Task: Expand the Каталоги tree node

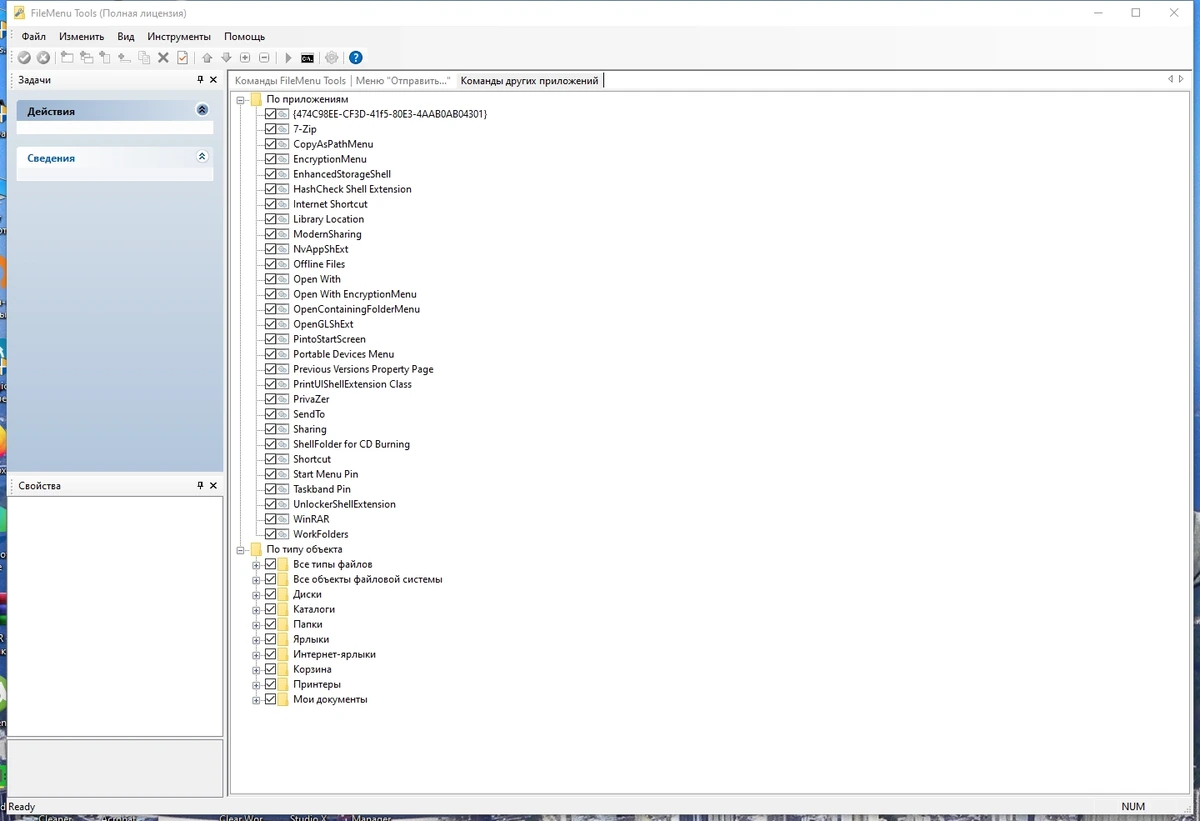Action: coord(256,610)
